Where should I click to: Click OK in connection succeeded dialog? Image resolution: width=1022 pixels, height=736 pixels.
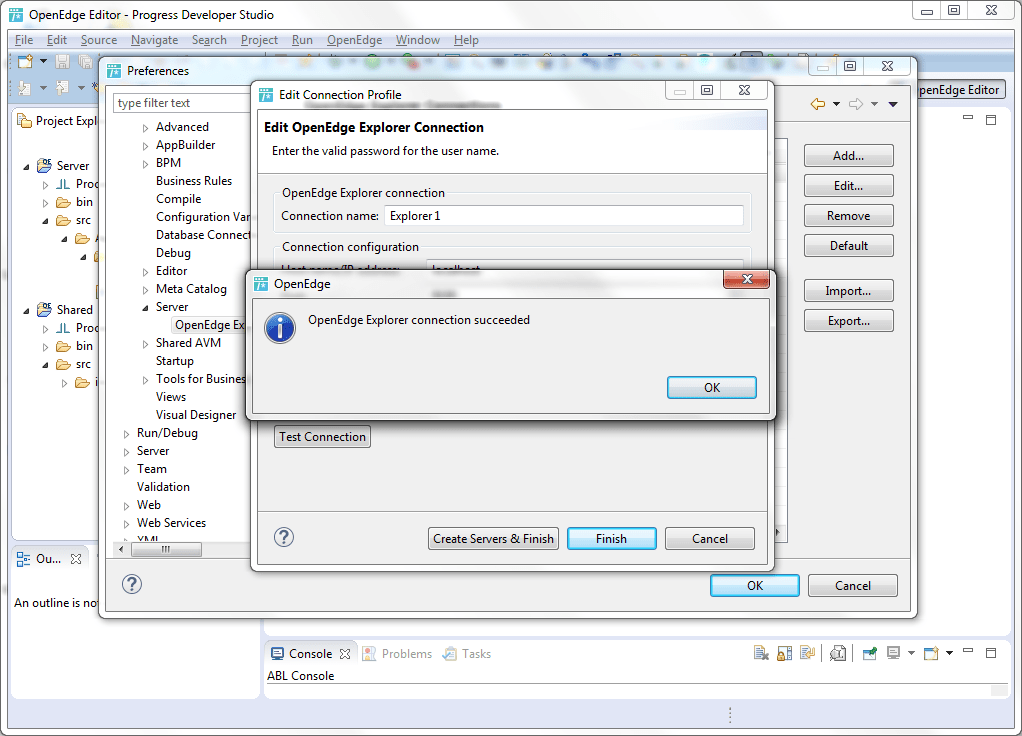tap(712, 387)
